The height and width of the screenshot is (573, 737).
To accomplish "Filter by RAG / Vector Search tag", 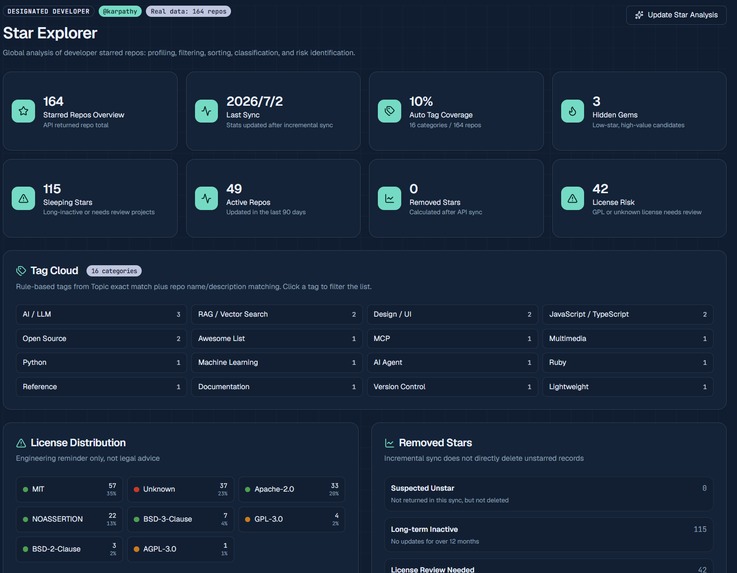I will point(277,314).
